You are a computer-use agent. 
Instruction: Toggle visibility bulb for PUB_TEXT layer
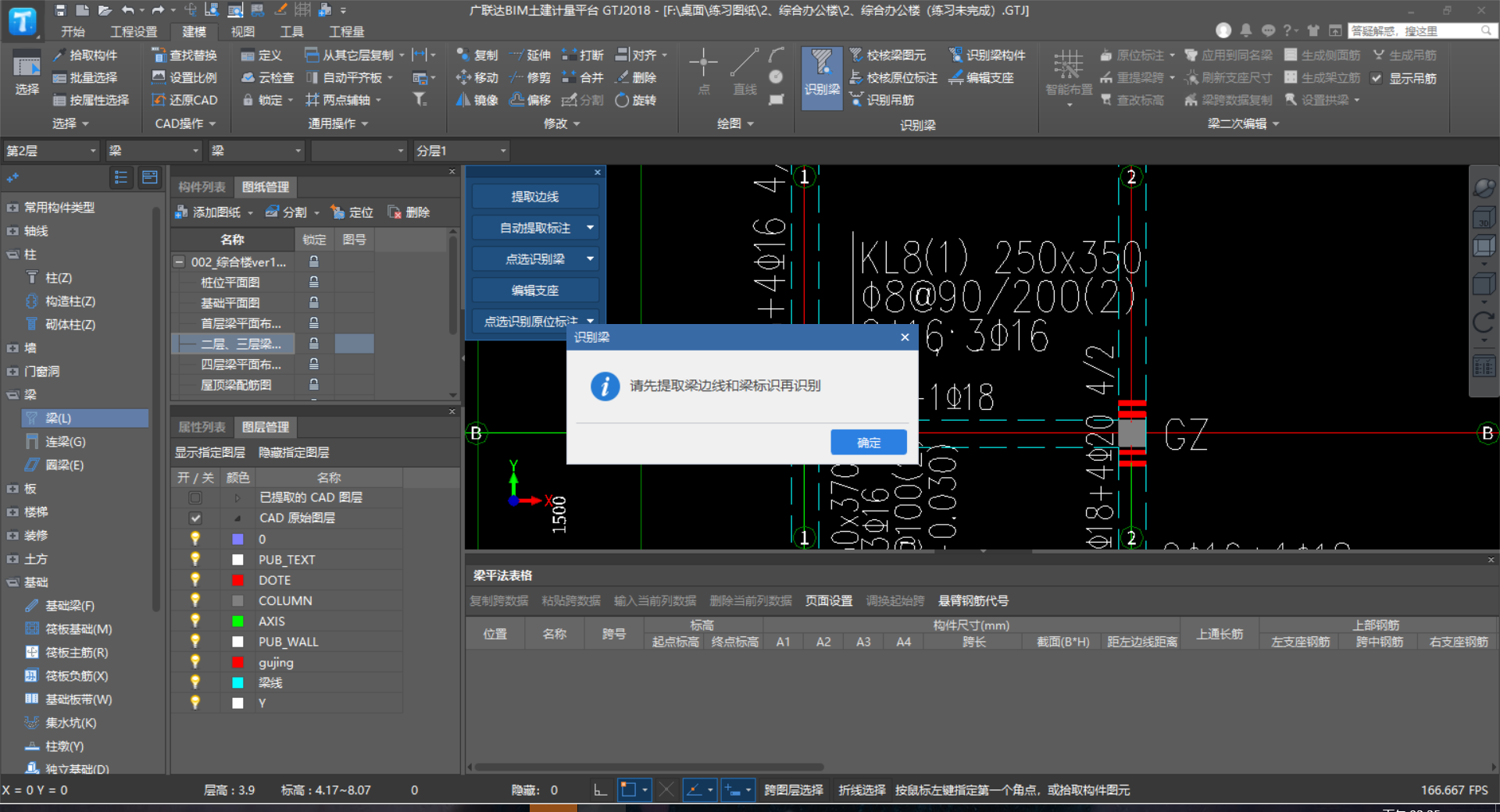[195, 559]
